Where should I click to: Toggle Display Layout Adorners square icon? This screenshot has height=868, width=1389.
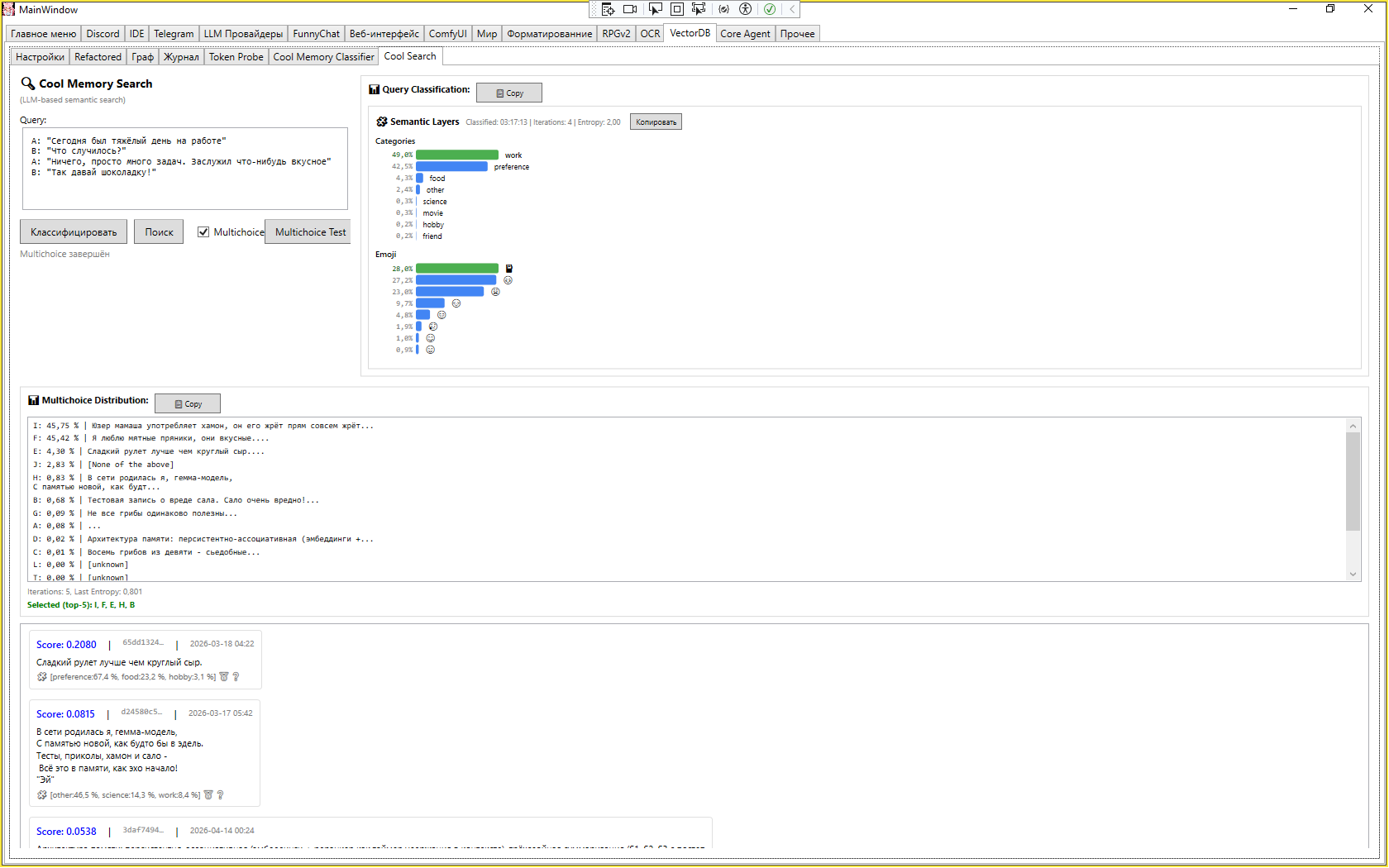tap(676, 9)
